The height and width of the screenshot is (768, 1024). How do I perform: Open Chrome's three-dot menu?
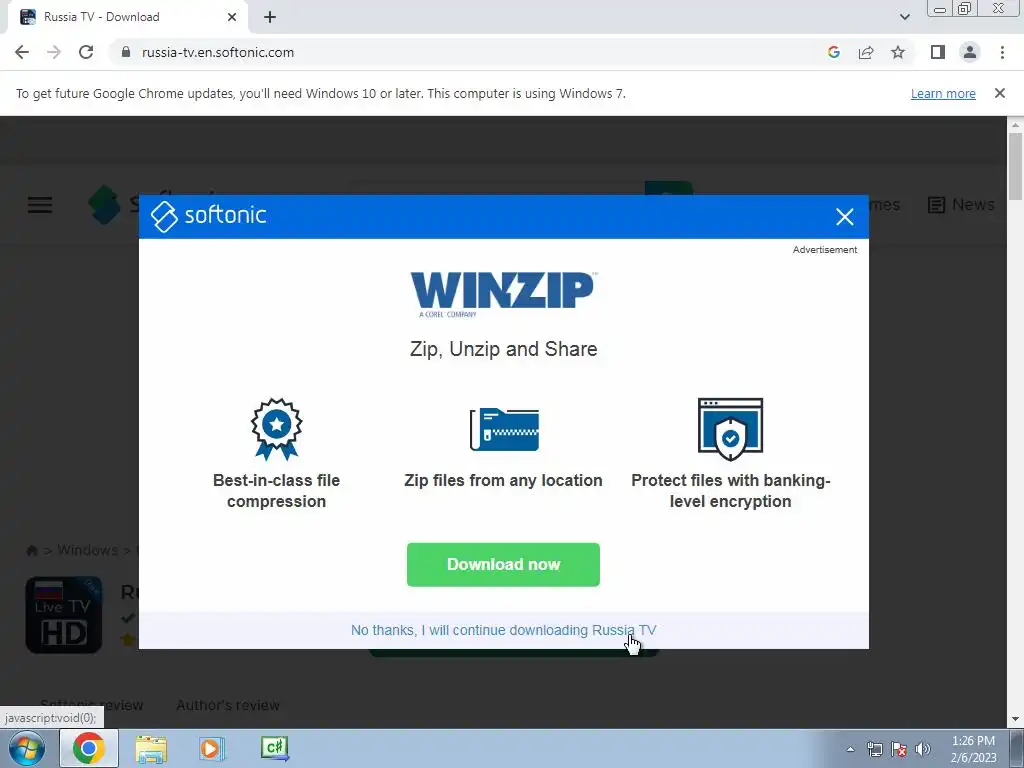point(1002,52)
